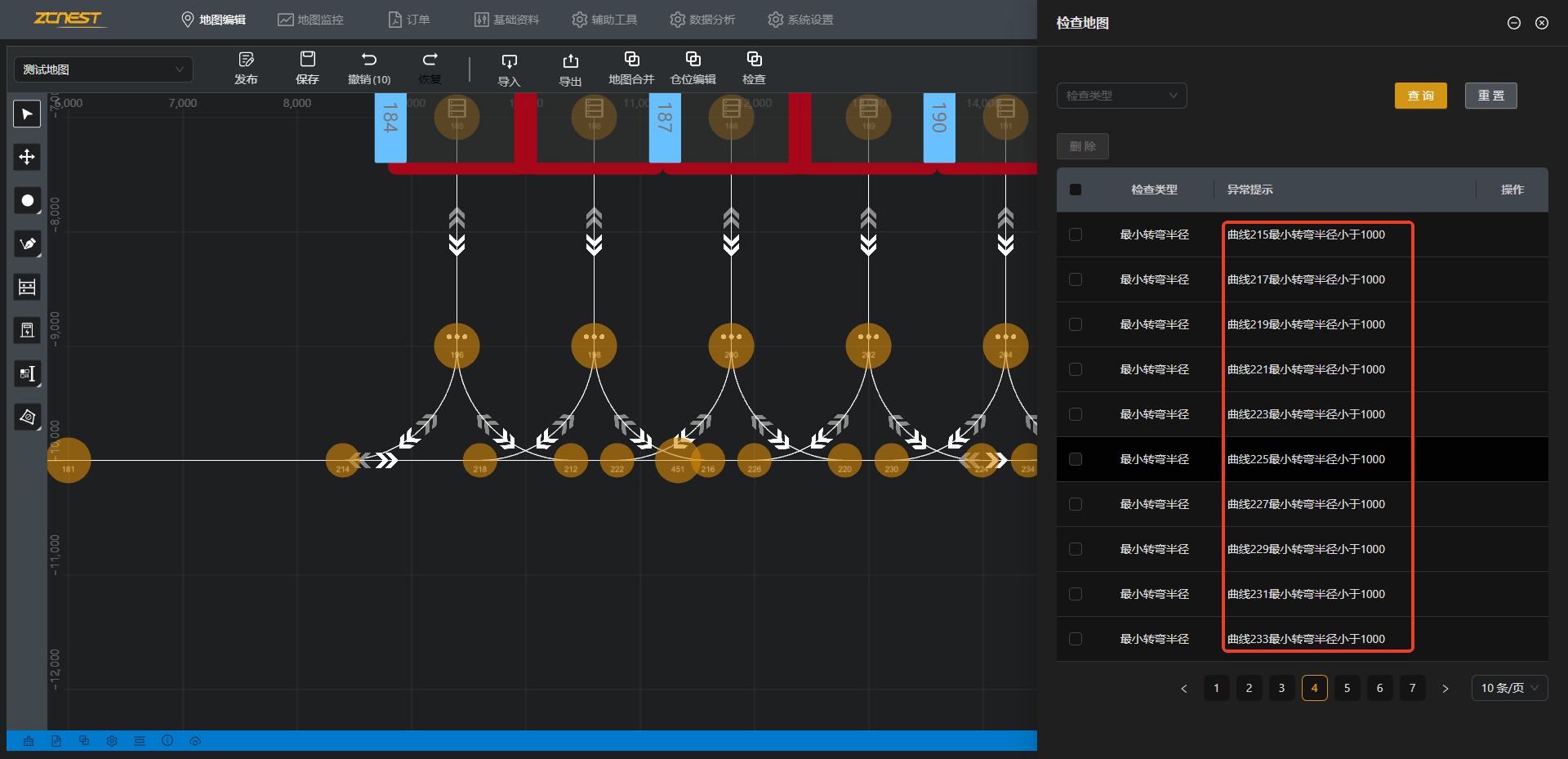The width and height of the screenshot is (1568, 759).
Task: Select map node 181
Action: (69, 460)
